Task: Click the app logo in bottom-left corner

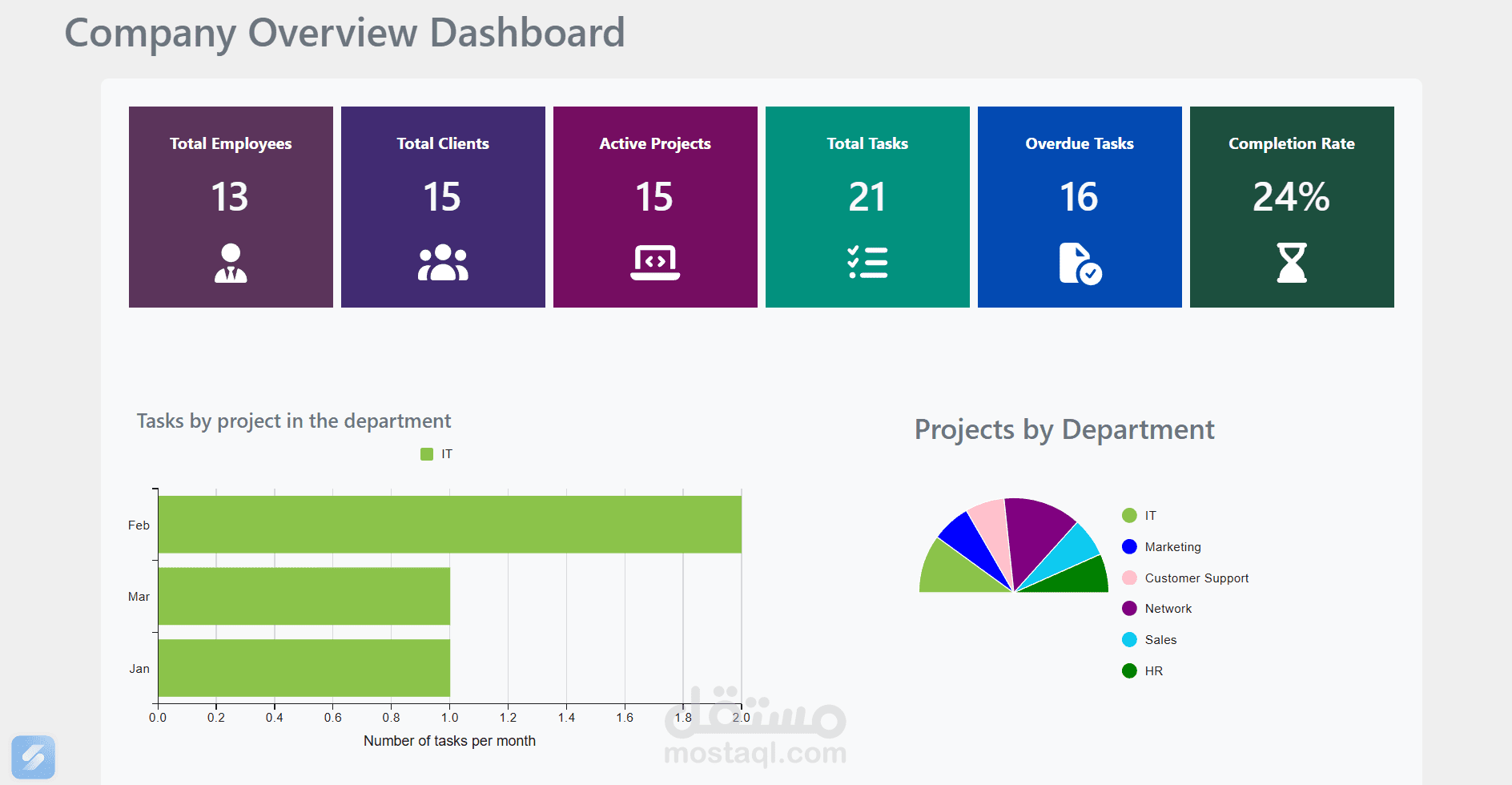Action: click(x=32, y=757)
